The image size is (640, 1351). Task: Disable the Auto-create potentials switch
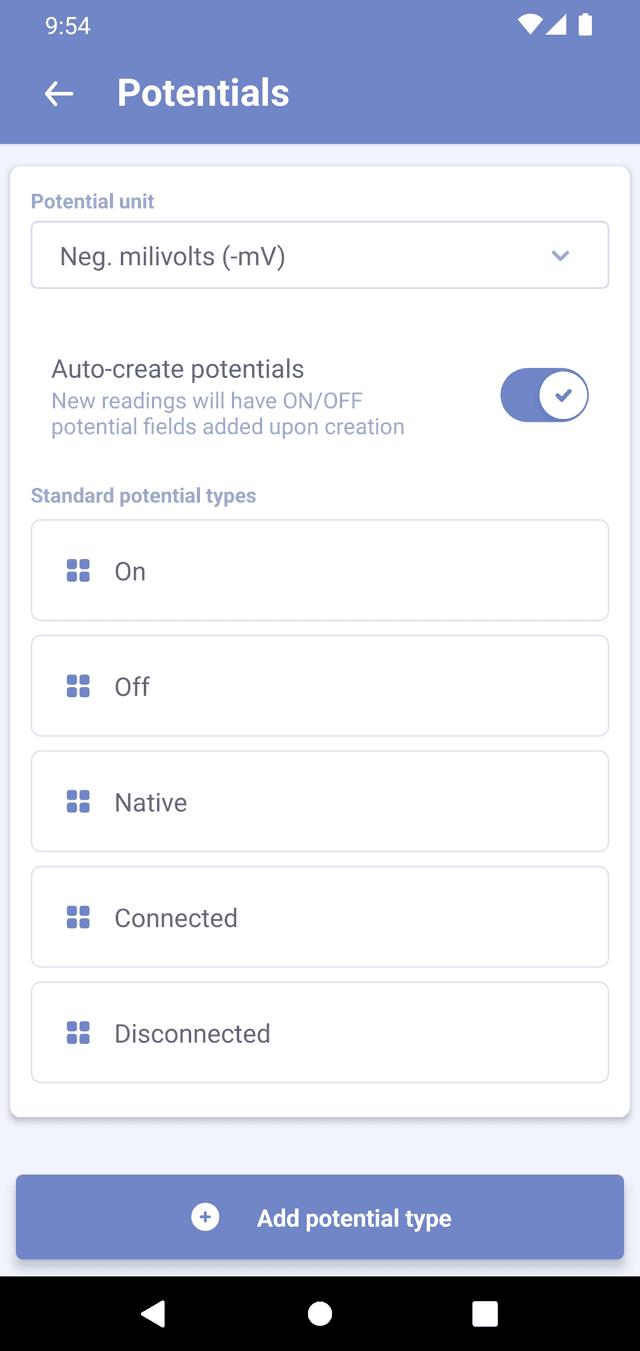pos(544,395)
